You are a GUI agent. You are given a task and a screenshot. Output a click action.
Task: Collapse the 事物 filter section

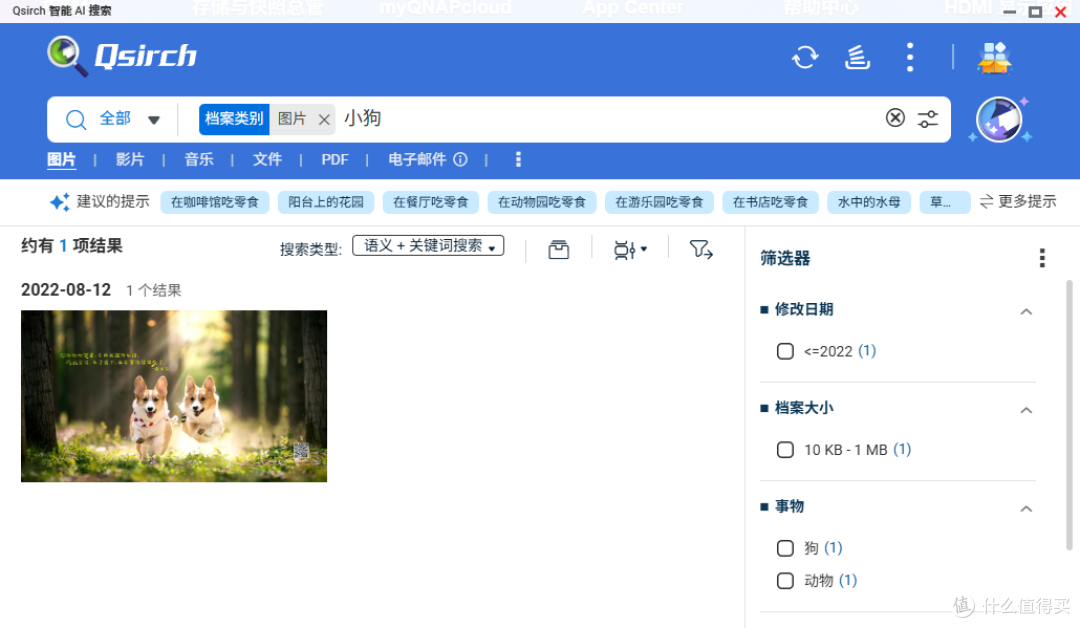click(1026, 509)
